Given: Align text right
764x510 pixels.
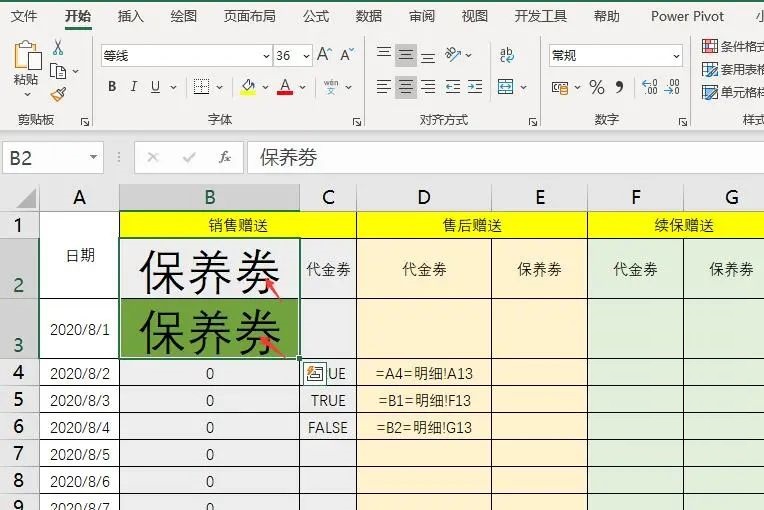Looking at the screenshot, I should [x=428, y=87].
